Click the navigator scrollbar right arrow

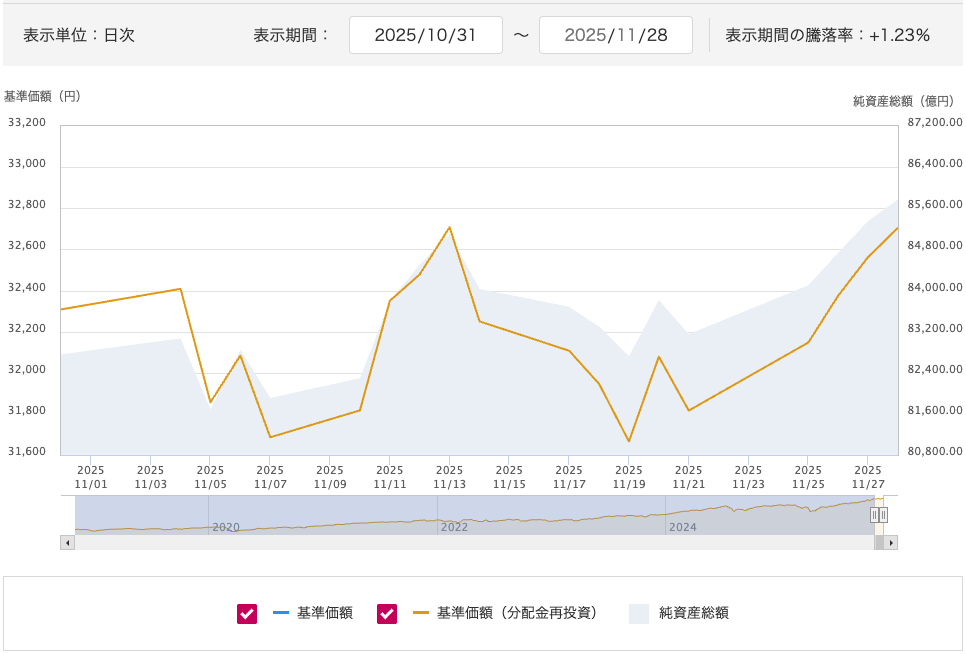(890, 542)
